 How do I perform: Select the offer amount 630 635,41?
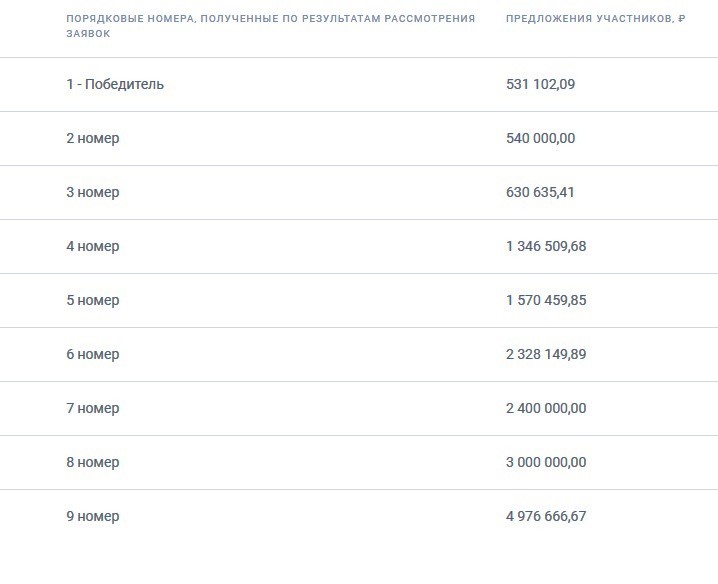540,192
